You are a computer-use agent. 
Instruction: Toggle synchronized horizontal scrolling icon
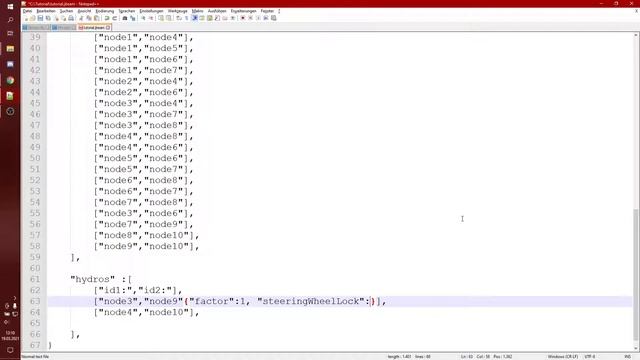[x=169, y=18]
